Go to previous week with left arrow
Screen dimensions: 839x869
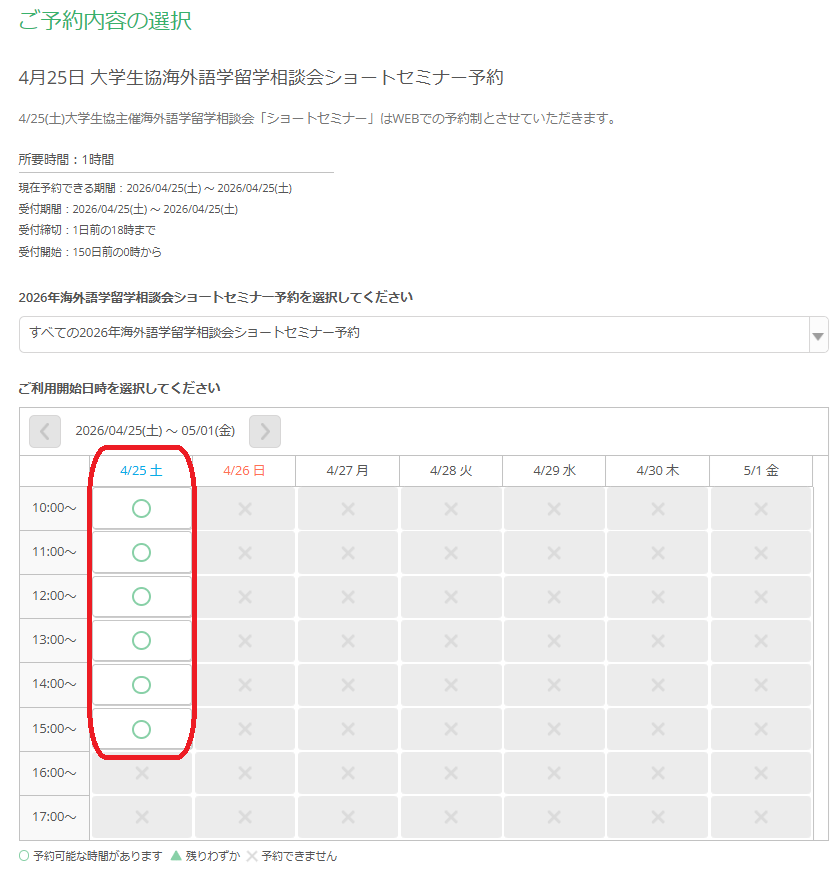(45, 431)
